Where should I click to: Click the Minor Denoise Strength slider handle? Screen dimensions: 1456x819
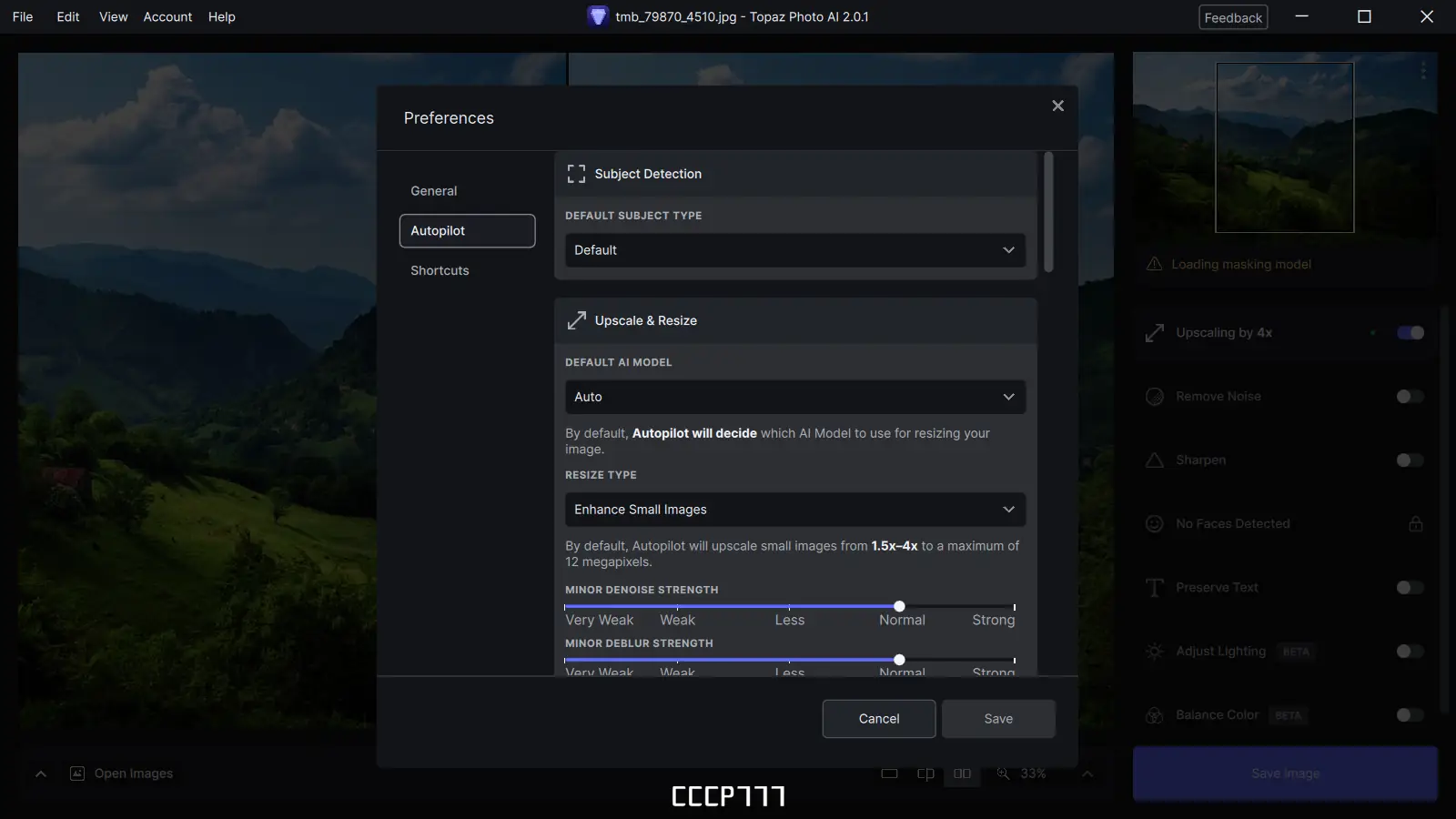(x=899, y=606)
